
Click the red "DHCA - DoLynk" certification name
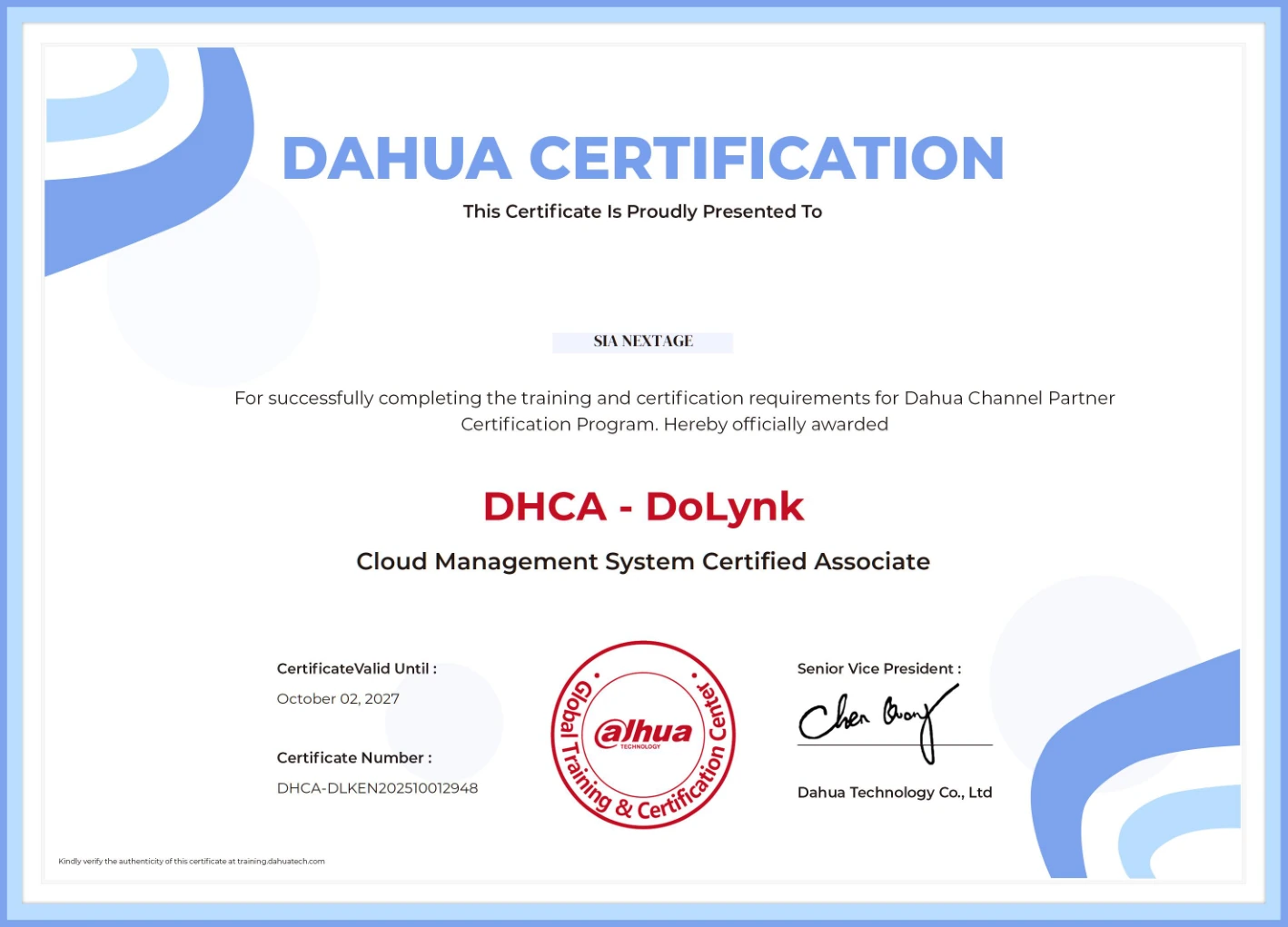click(x=643, y=507)
